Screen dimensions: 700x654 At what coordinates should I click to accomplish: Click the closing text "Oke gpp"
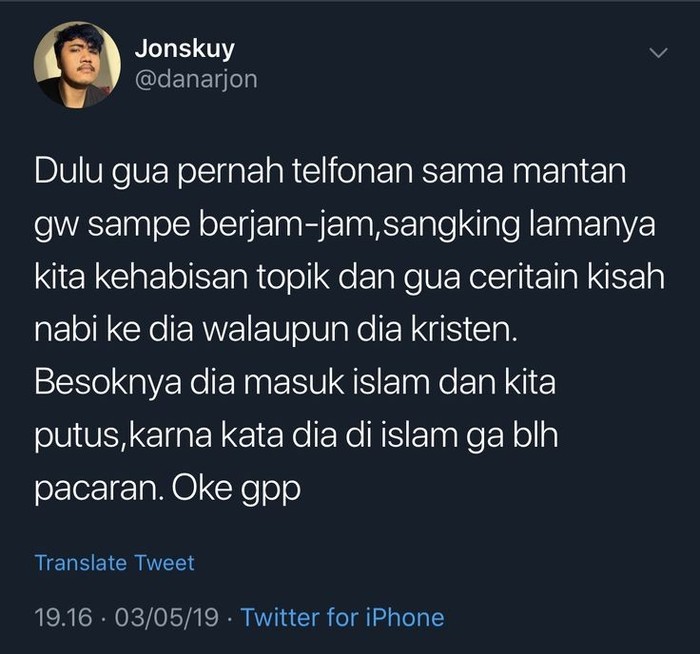236,490
